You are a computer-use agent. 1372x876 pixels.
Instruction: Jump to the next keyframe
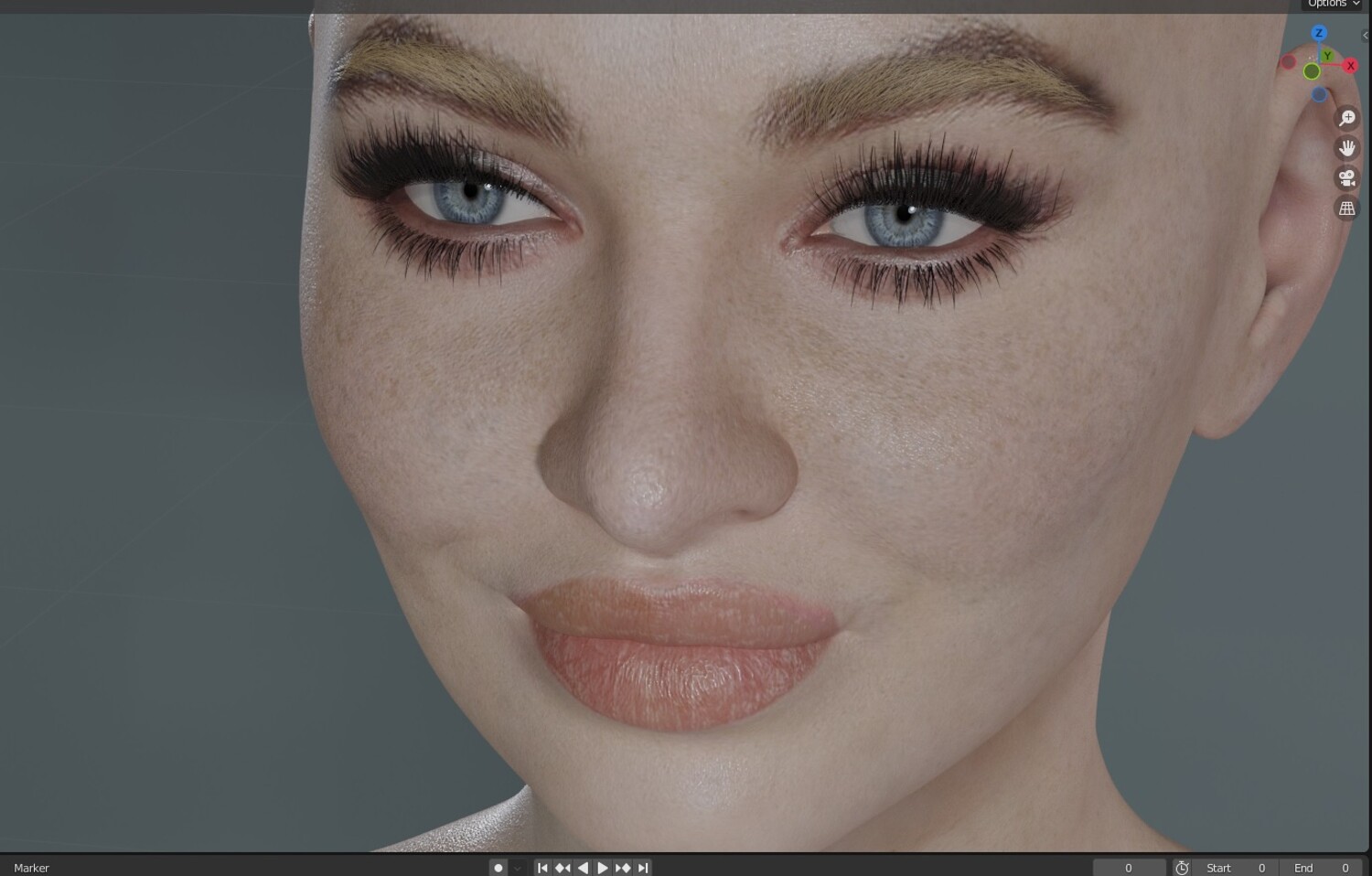(623, 868)
